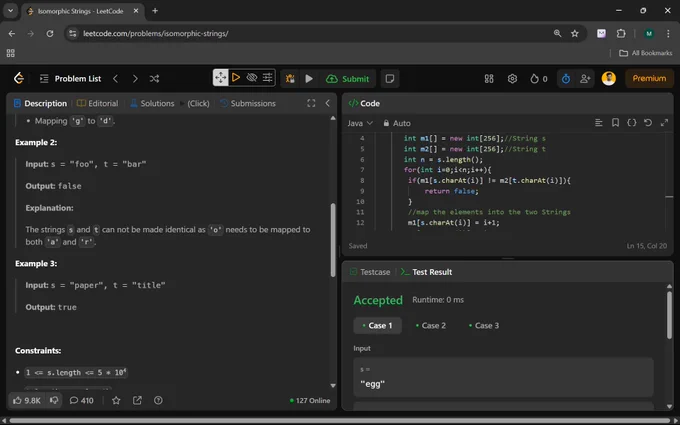The height and width of the screenshot is (425, 680).
Task: Open the All Bookmarks folder
Action: tap(645, 53)
